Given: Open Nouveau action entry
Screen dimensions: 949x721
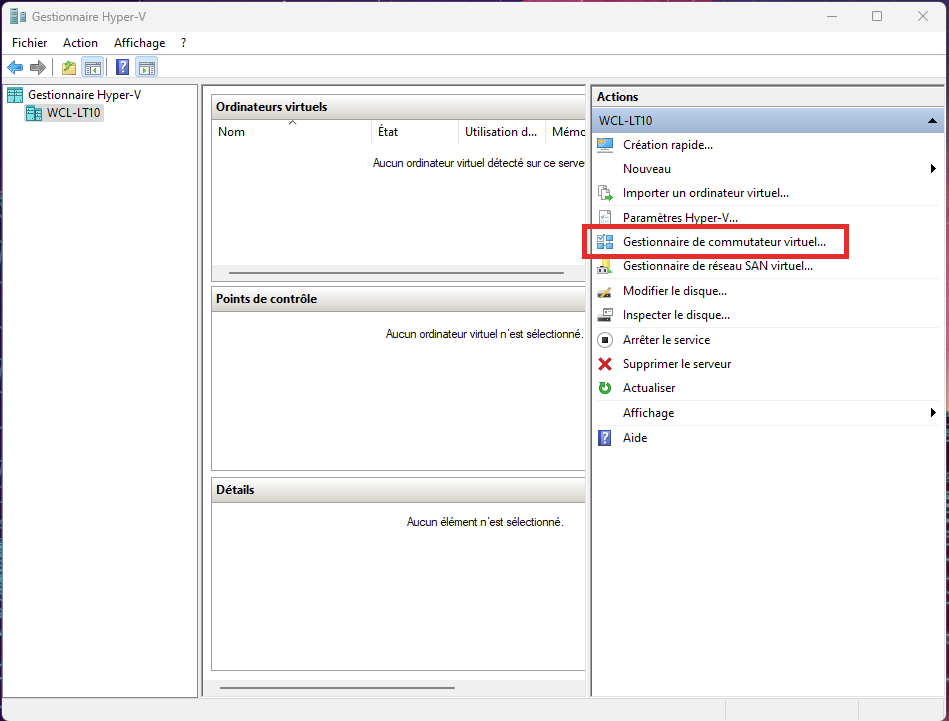Looking at the screenshot, I should 646,169.
